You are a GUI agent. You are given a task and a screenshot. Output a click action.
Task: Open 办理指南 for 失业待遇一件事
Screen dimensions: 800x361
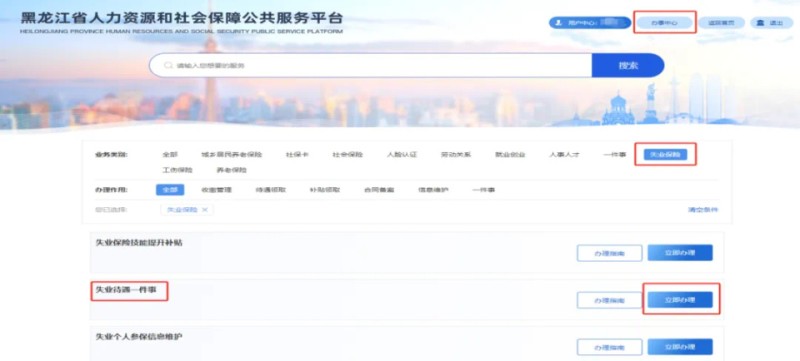(610, 300)
